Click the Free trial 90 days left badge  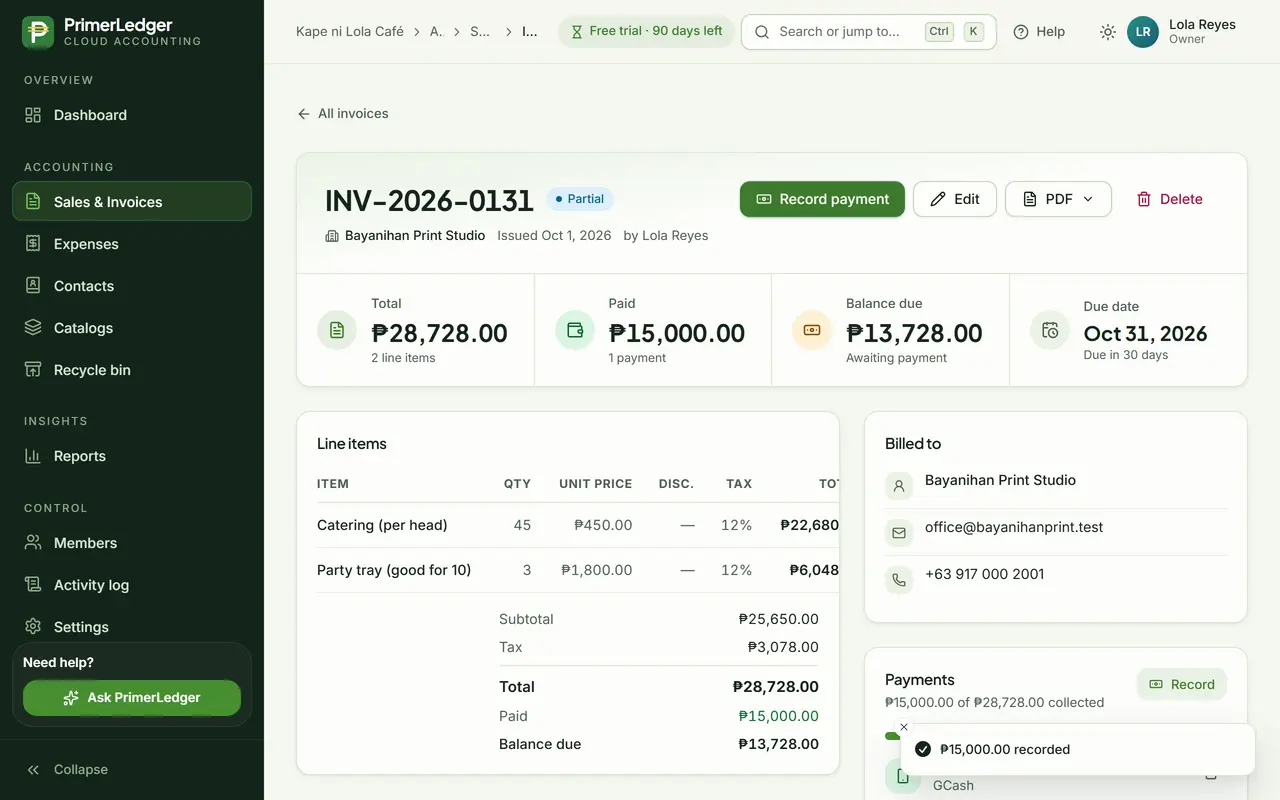pos(646,32)
